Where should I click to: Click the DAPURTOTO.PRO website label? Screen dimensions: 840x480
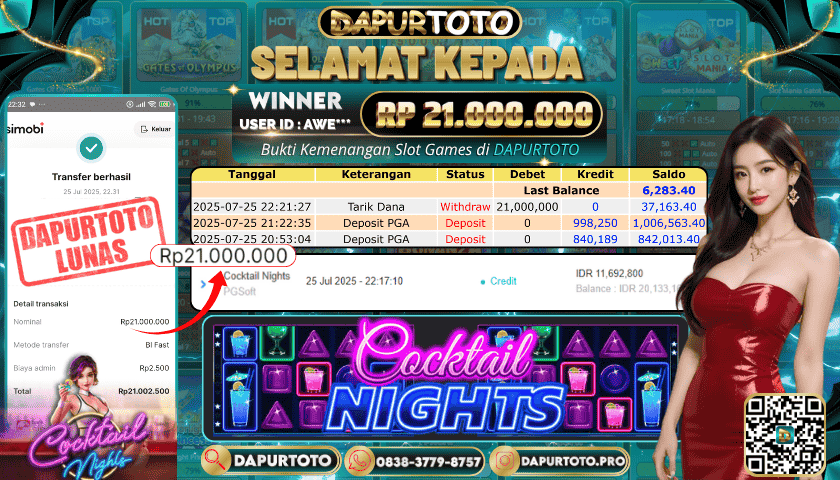(x=573, y=461)
